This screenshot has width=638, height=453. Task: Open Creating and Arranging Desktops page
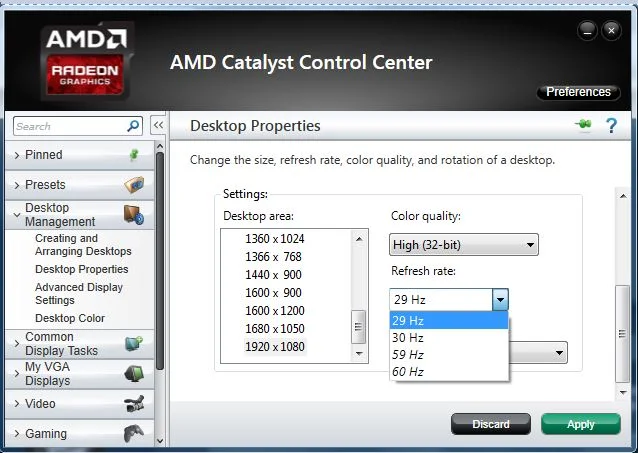(83, 245)
